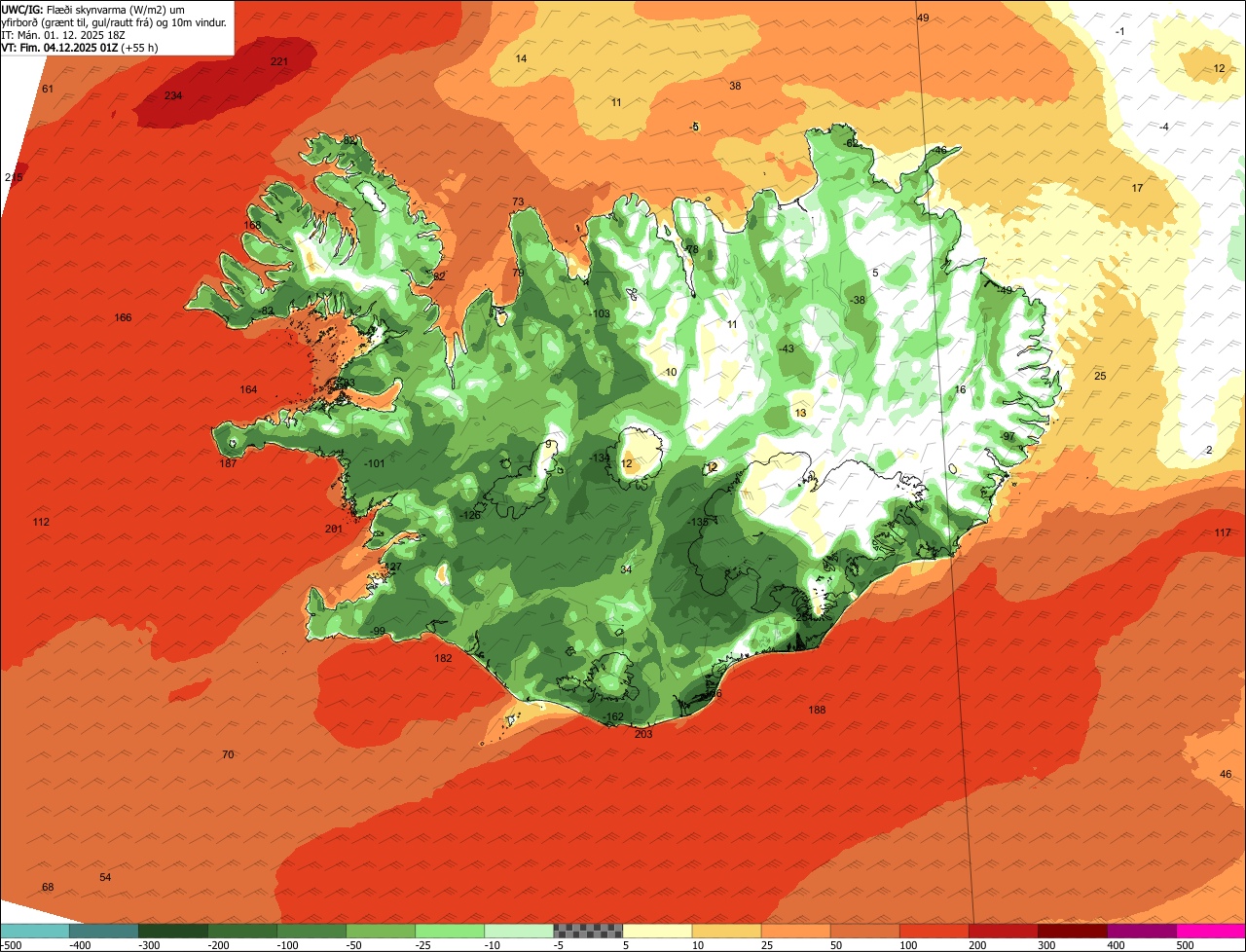
Task: Click the legend swatch between 100 and 200
Action: [934, 931]
